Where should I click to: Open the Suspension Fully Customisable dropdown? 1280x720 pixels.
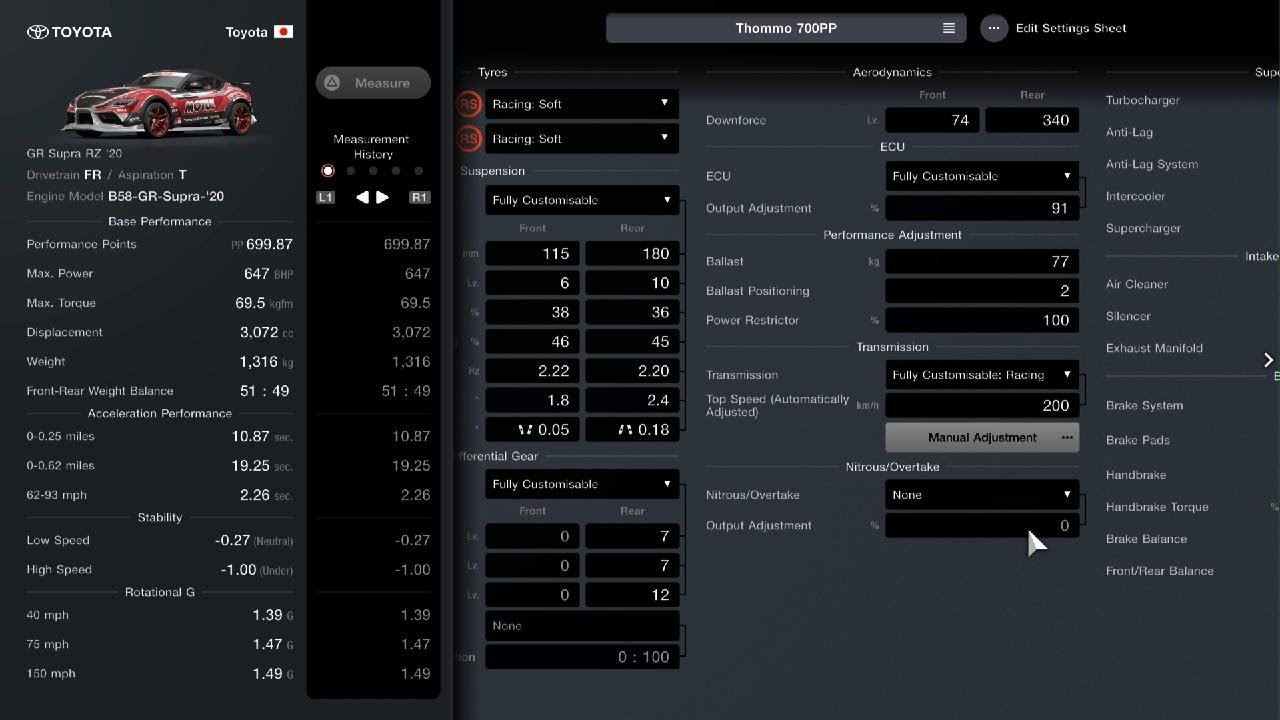(x=582, y=200)
